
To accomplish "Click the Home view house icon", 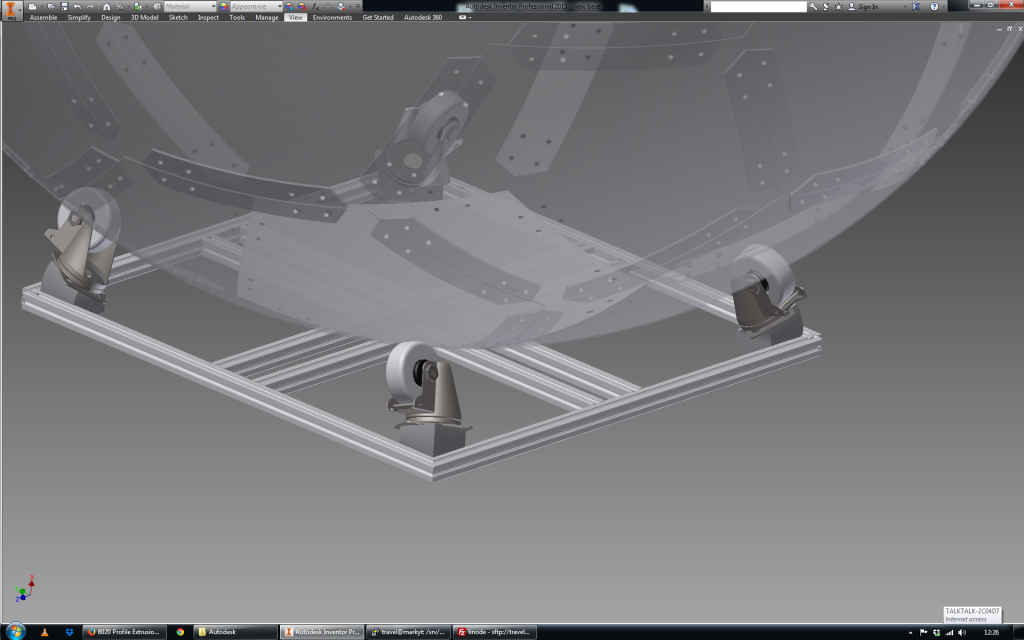I will coord(106,7).
